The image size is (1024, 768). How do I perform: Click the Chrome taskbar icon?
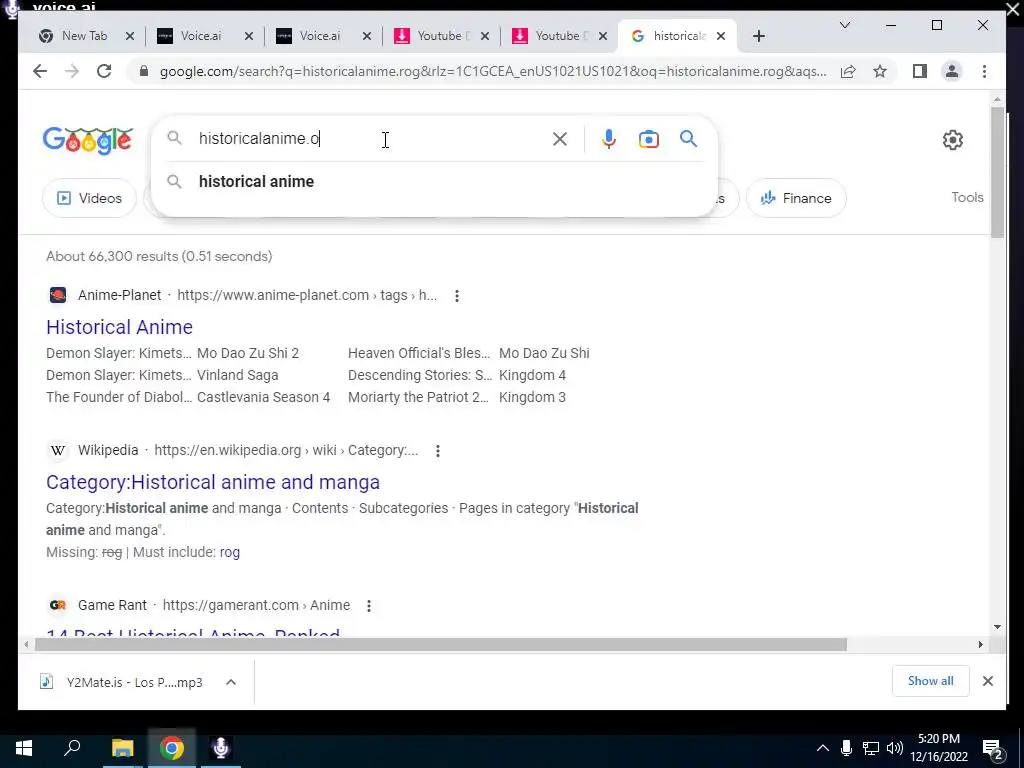(x=172, y=748)
